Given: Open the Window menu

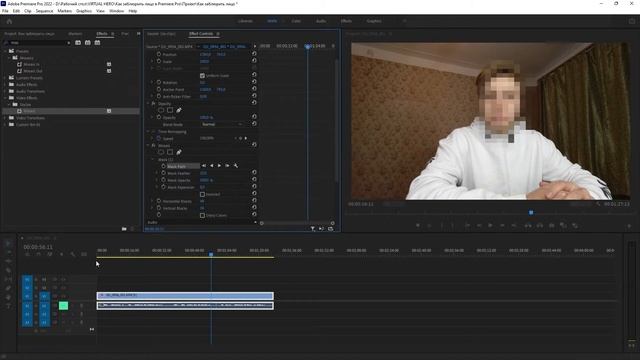Looking at the screenshot, I should click(x=116, y=11).
